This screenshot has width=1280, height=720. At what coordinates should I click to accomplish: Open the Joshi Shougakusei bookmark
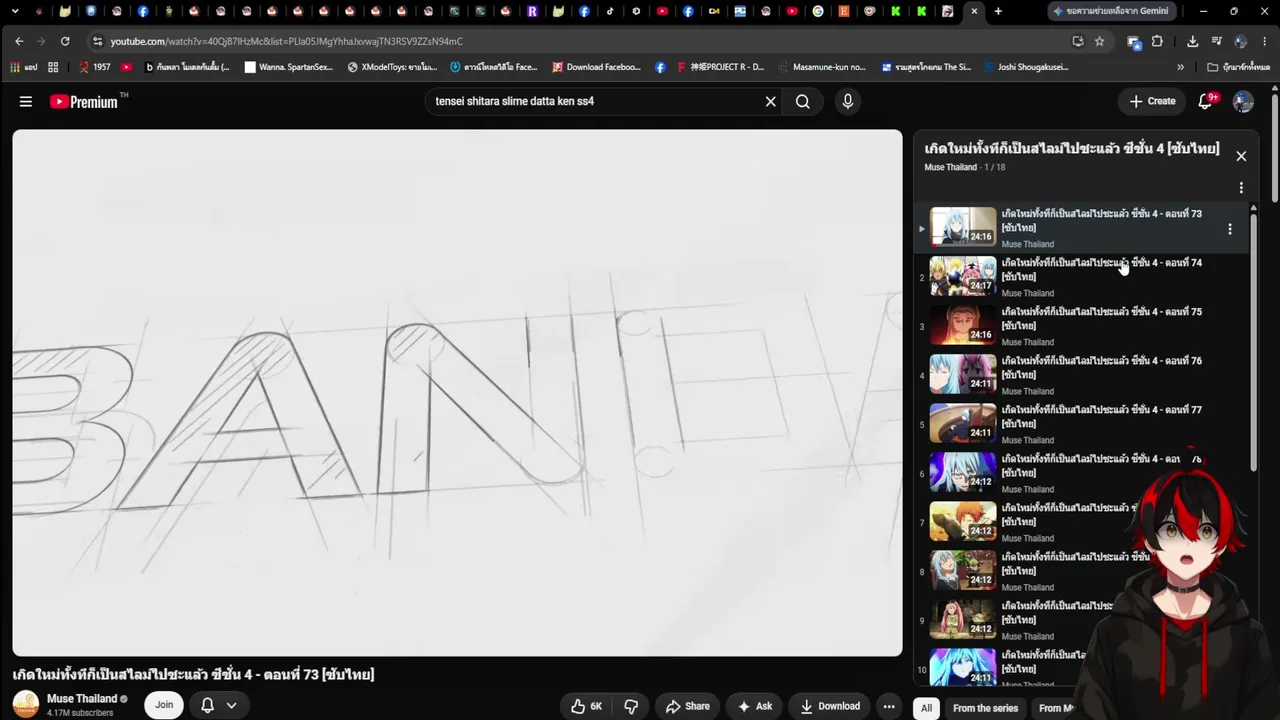click(1027, 67)
